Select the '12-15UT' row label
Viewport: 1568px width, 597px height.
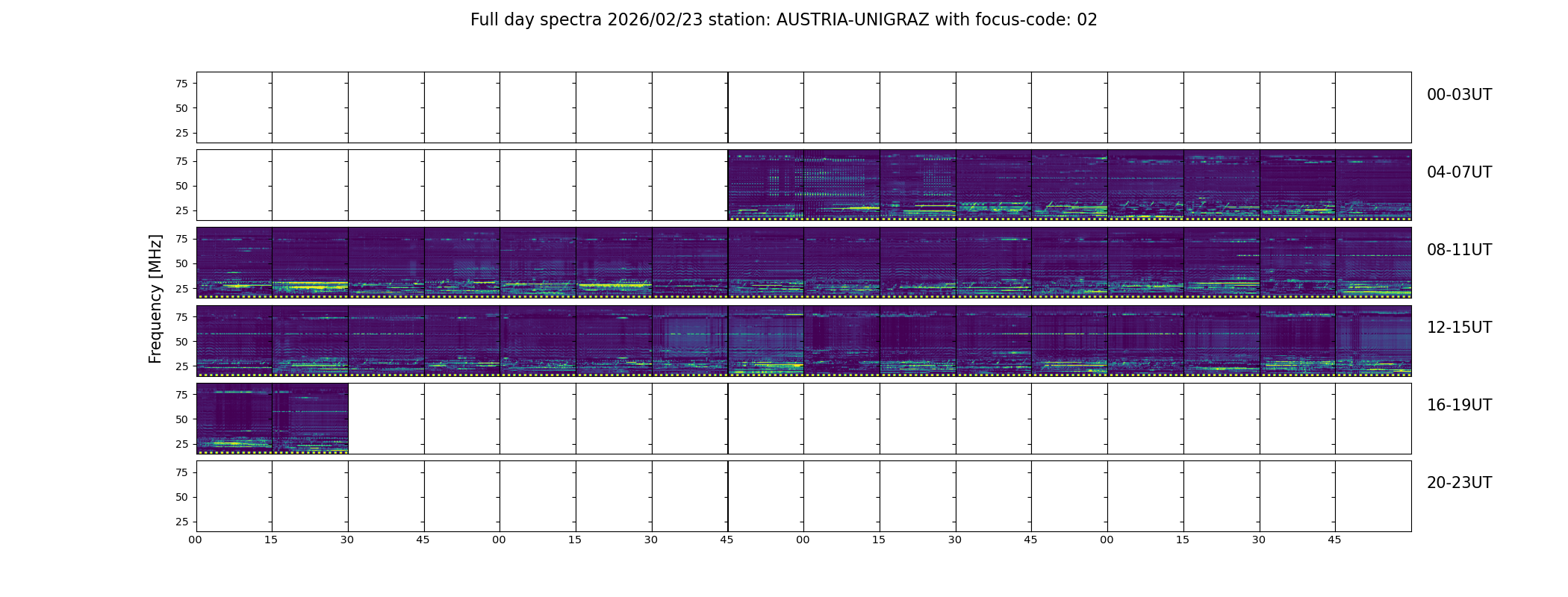click(x=1459, y=328)
